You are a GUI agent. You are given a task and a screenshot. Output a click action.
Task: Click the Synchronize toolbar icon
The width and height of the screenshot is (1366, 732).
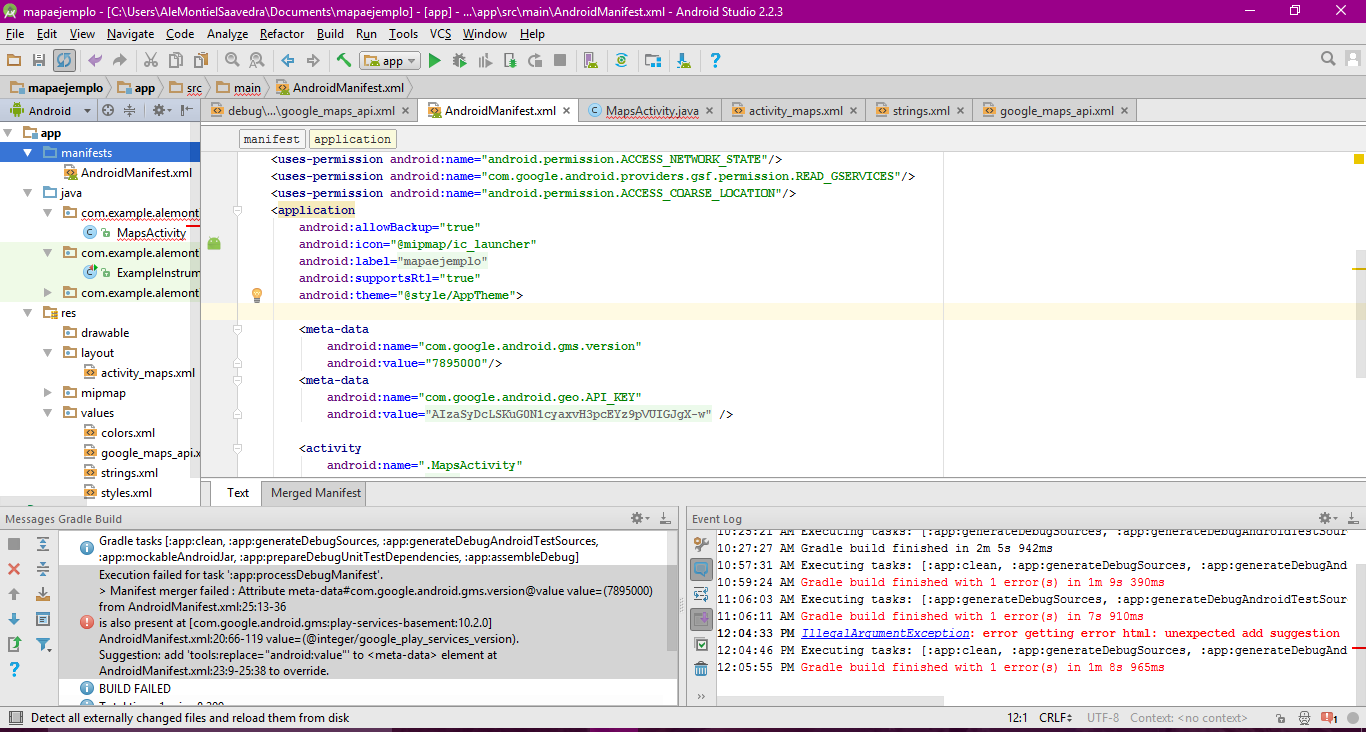click(64, 61)
